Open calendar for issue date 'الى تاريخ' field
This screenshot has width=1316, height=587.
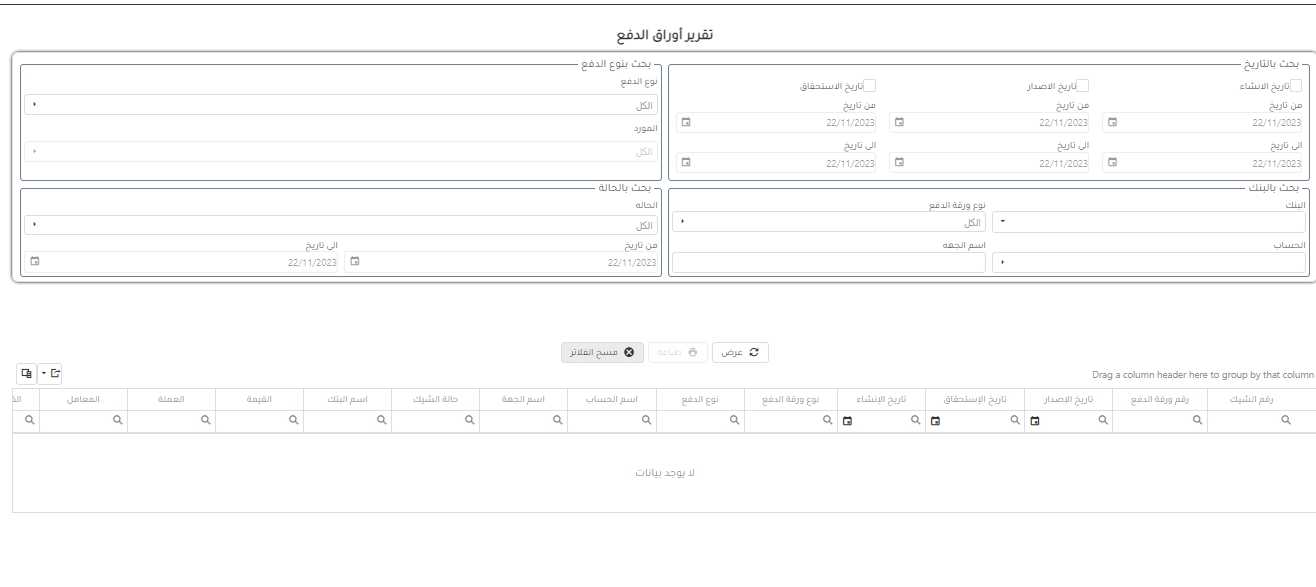coord(899,162)
